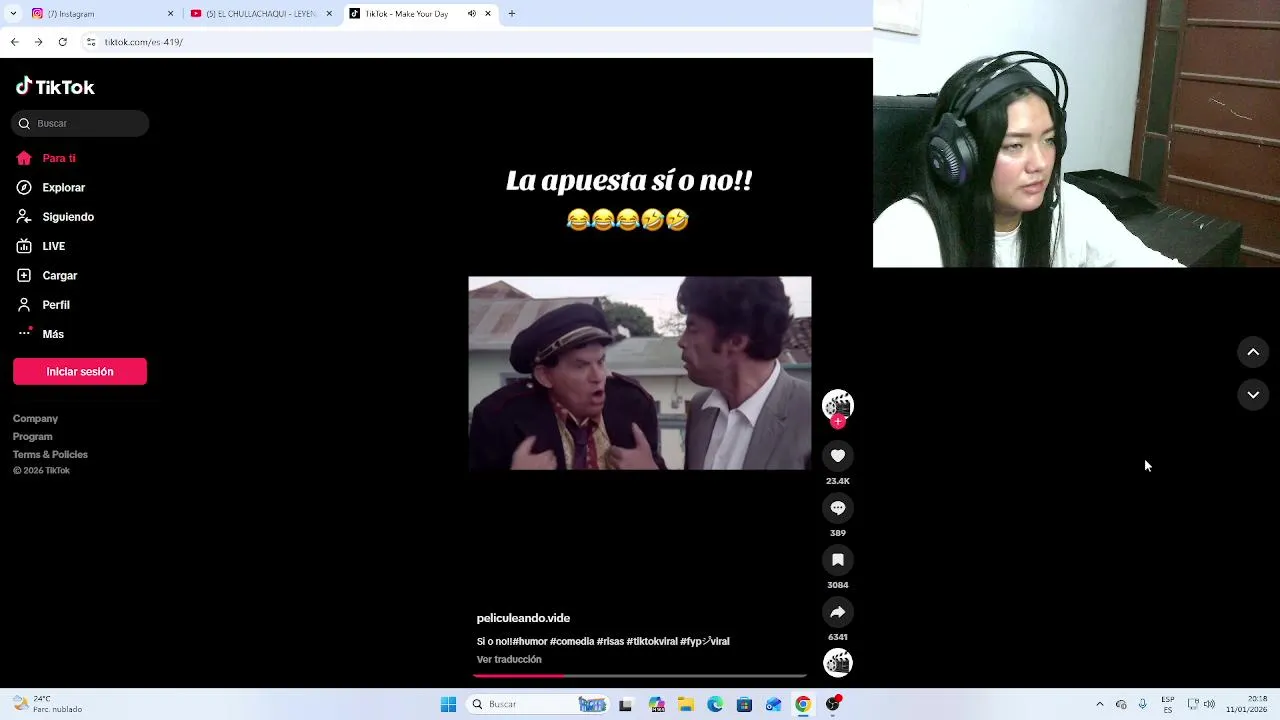Click the TikTok logo

point(55,87)
